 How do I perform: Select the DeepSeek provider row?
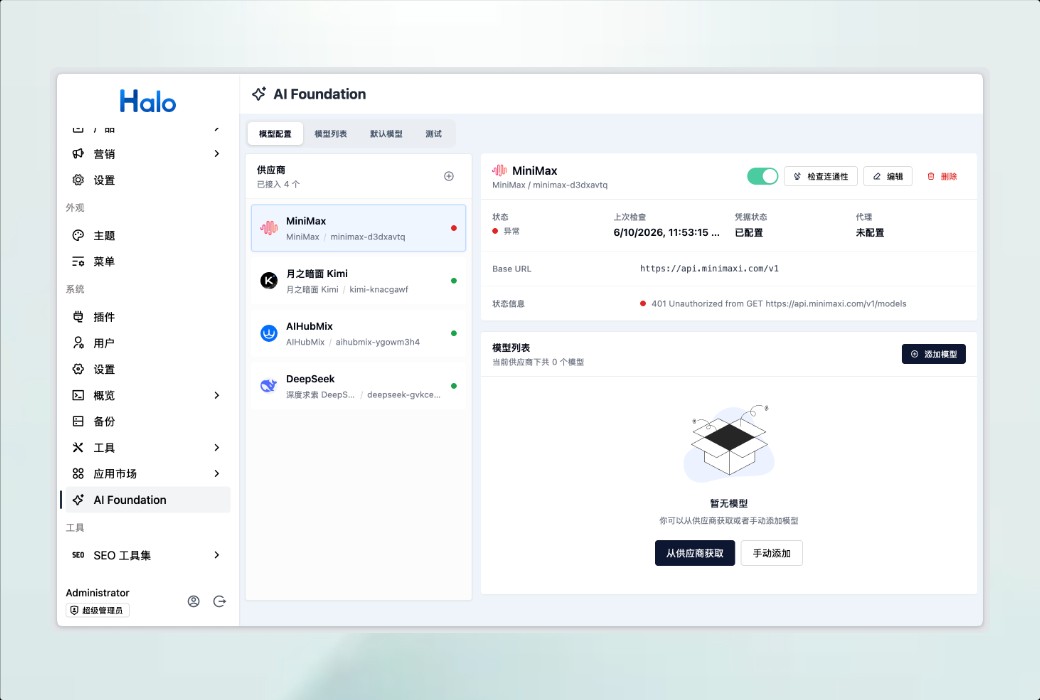click(x=358, y=385)
